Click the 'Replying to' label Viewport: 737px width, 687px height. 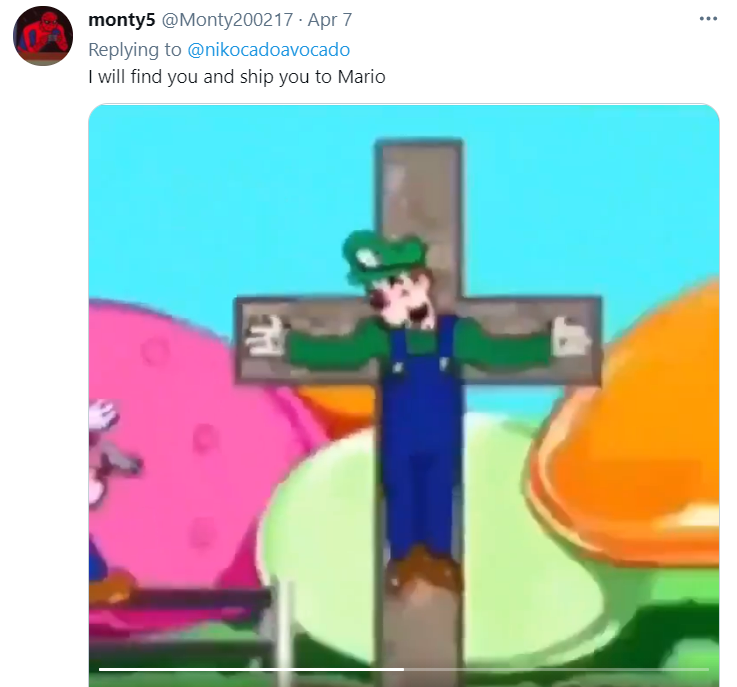click(134, 49)
